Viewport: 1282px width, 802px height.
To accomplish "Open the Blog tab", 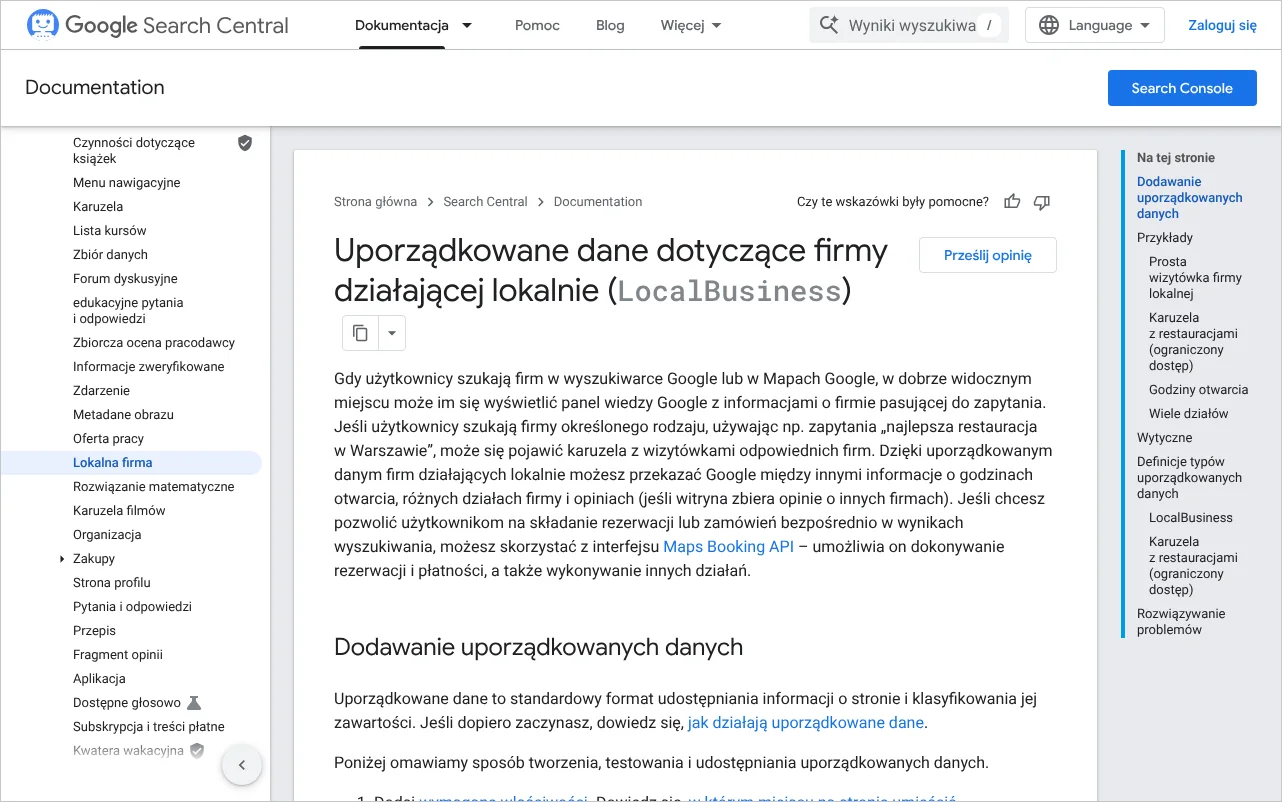I will pos(610,25).
